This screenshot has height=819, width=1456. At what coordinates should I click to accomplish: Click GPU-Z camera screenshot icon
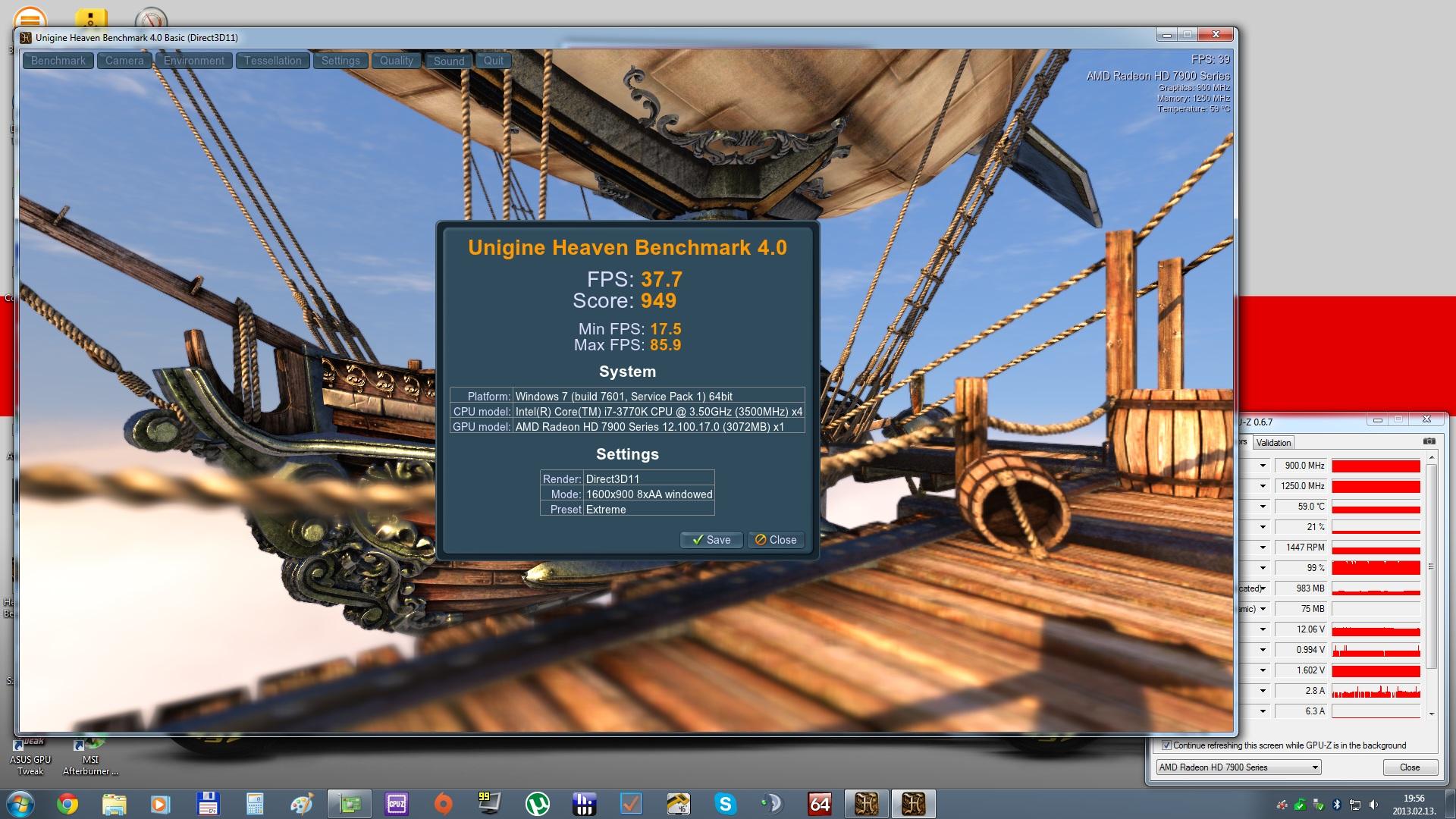pos(1429,441)
